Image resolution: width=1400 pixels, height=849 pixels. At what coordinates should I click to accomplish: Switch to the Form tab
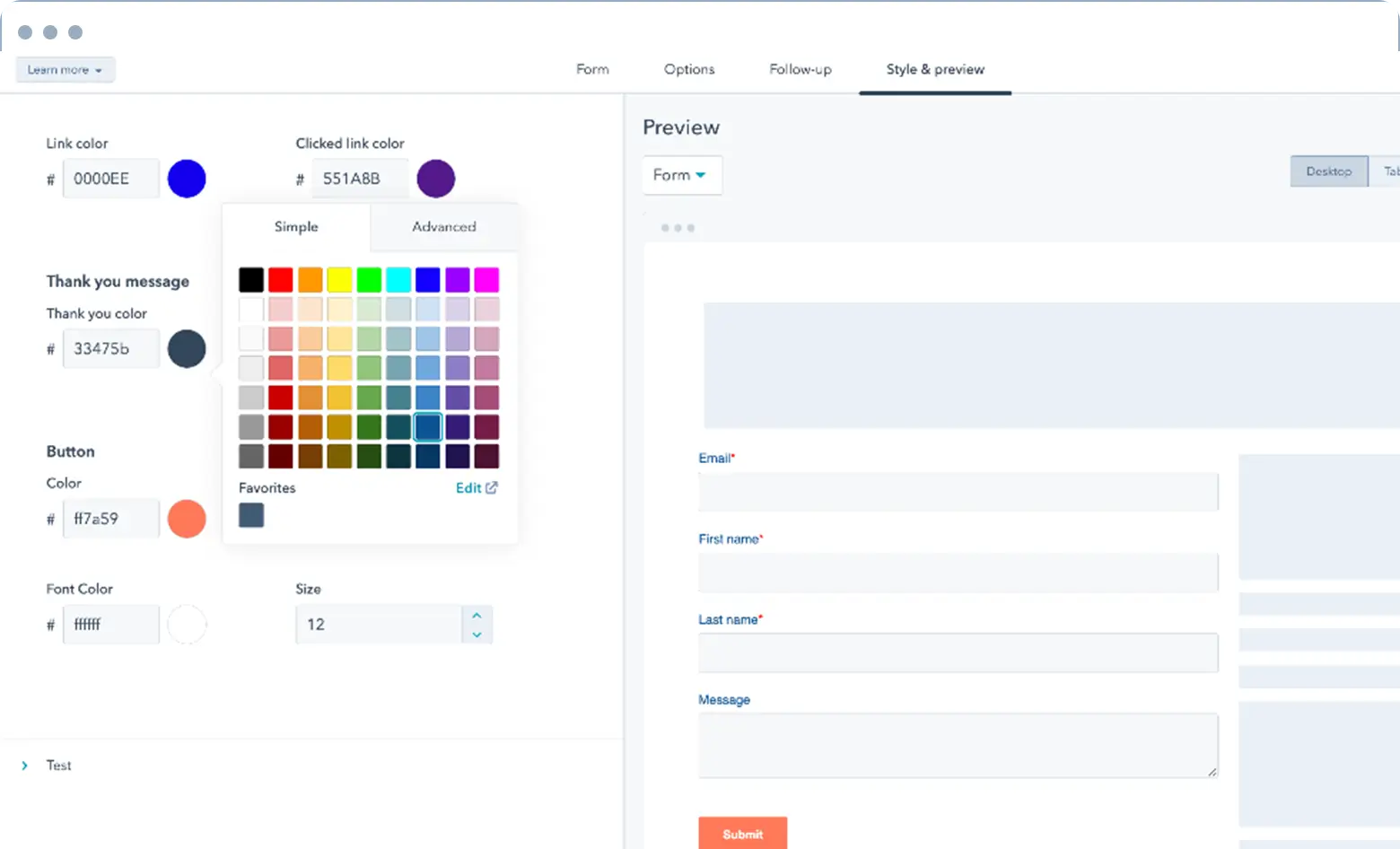coord(592,69)
